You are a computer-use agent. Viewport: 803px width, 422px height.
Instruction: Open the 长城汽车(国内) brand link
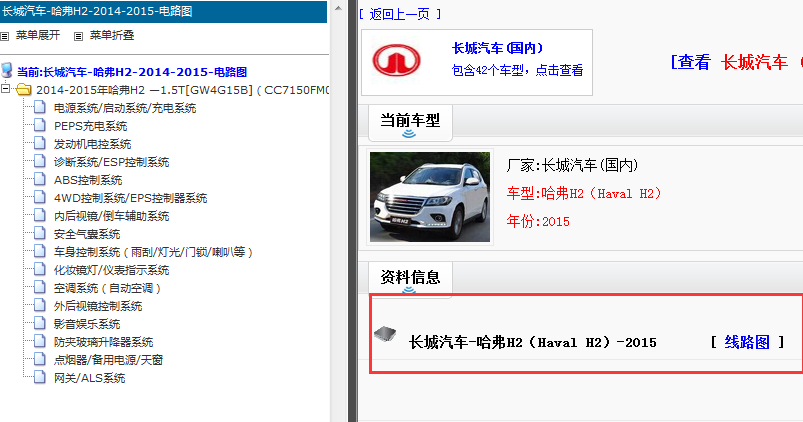497,48
